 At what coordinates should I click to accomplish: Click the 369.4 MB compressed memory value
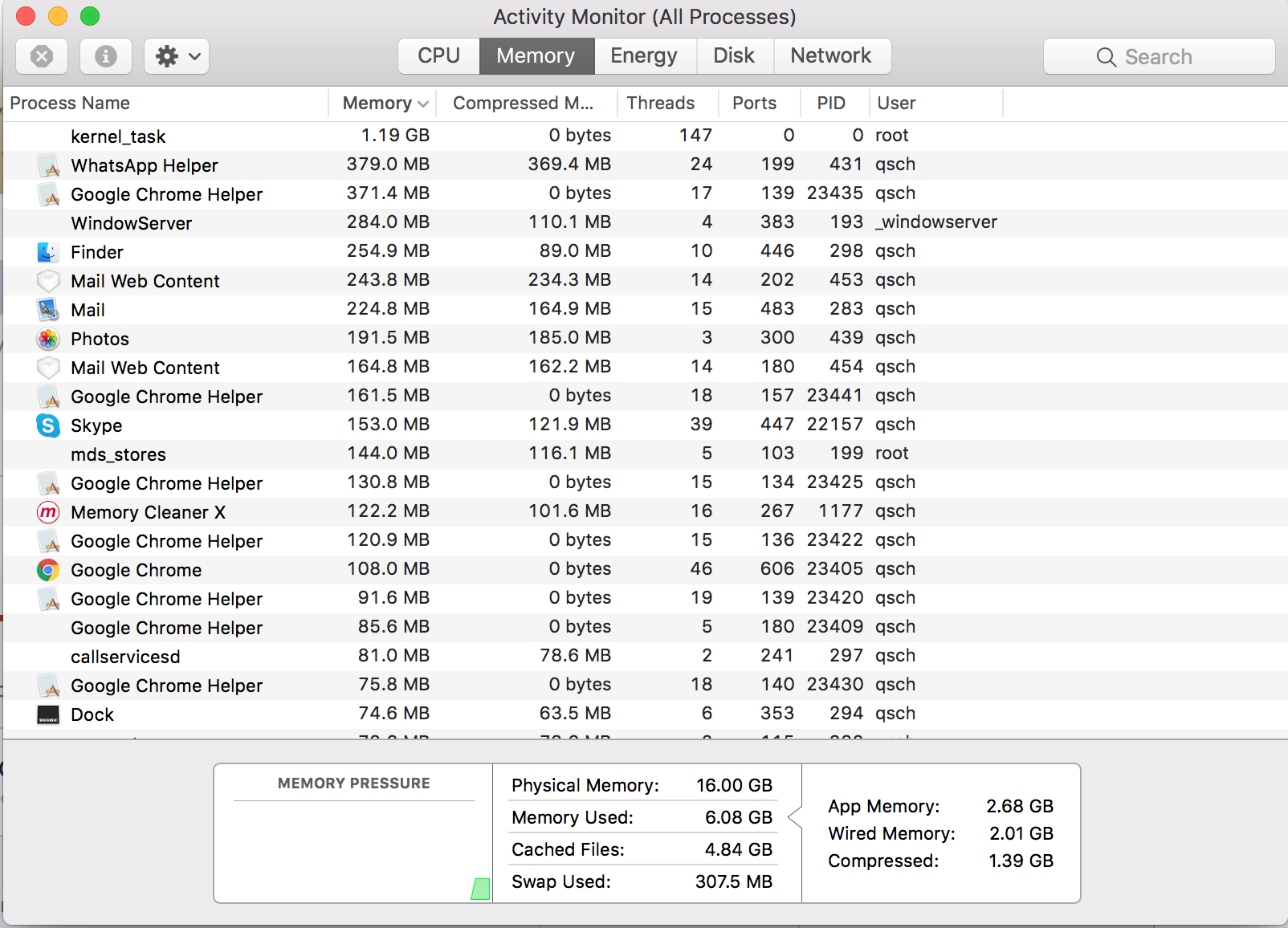pos(569,165)
